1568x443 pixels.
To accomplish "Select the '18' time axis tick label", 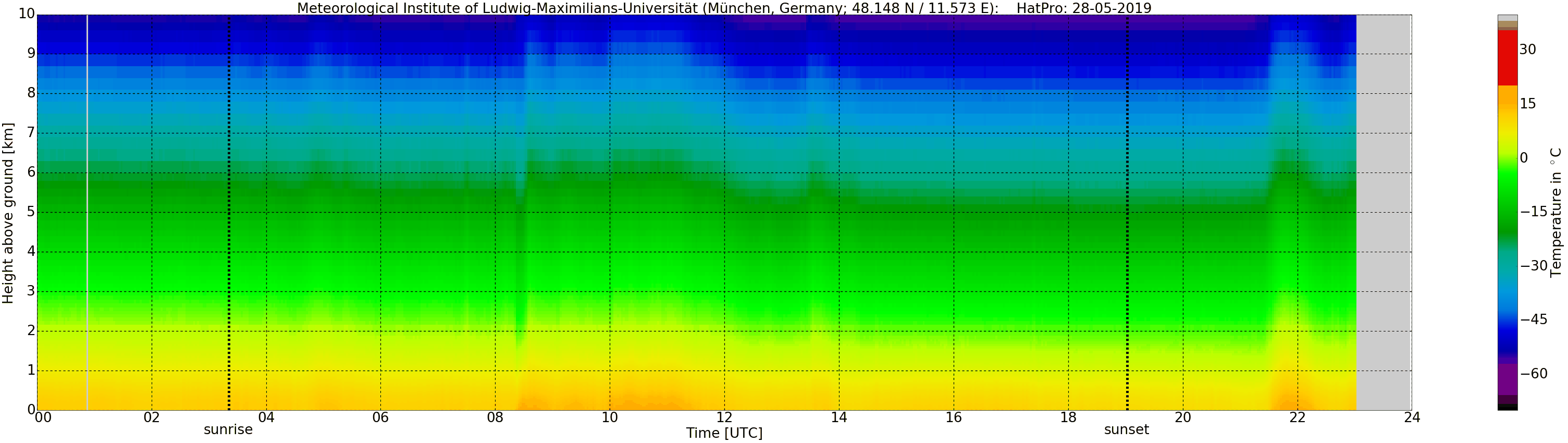I will click(1068, 417).
